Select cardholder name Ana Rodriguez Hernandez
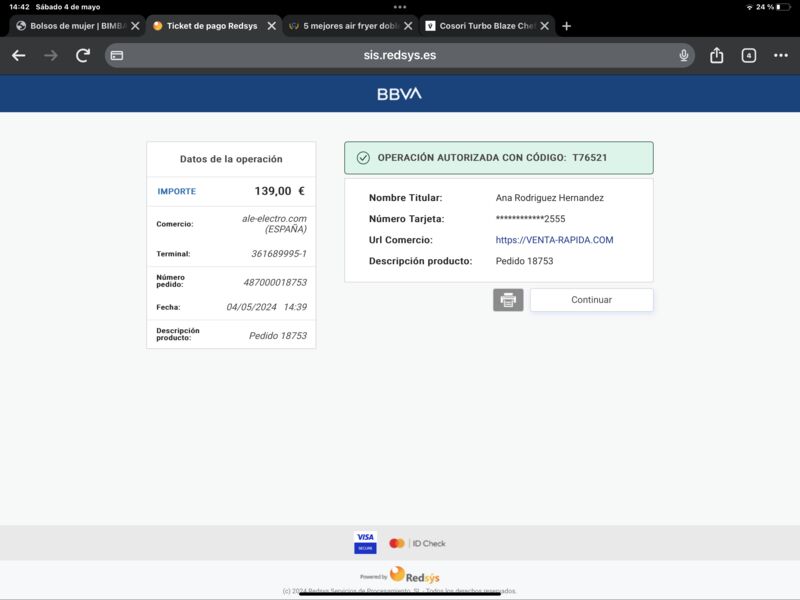The height and width of the screenshot is (600, 800). click(549, 198)
